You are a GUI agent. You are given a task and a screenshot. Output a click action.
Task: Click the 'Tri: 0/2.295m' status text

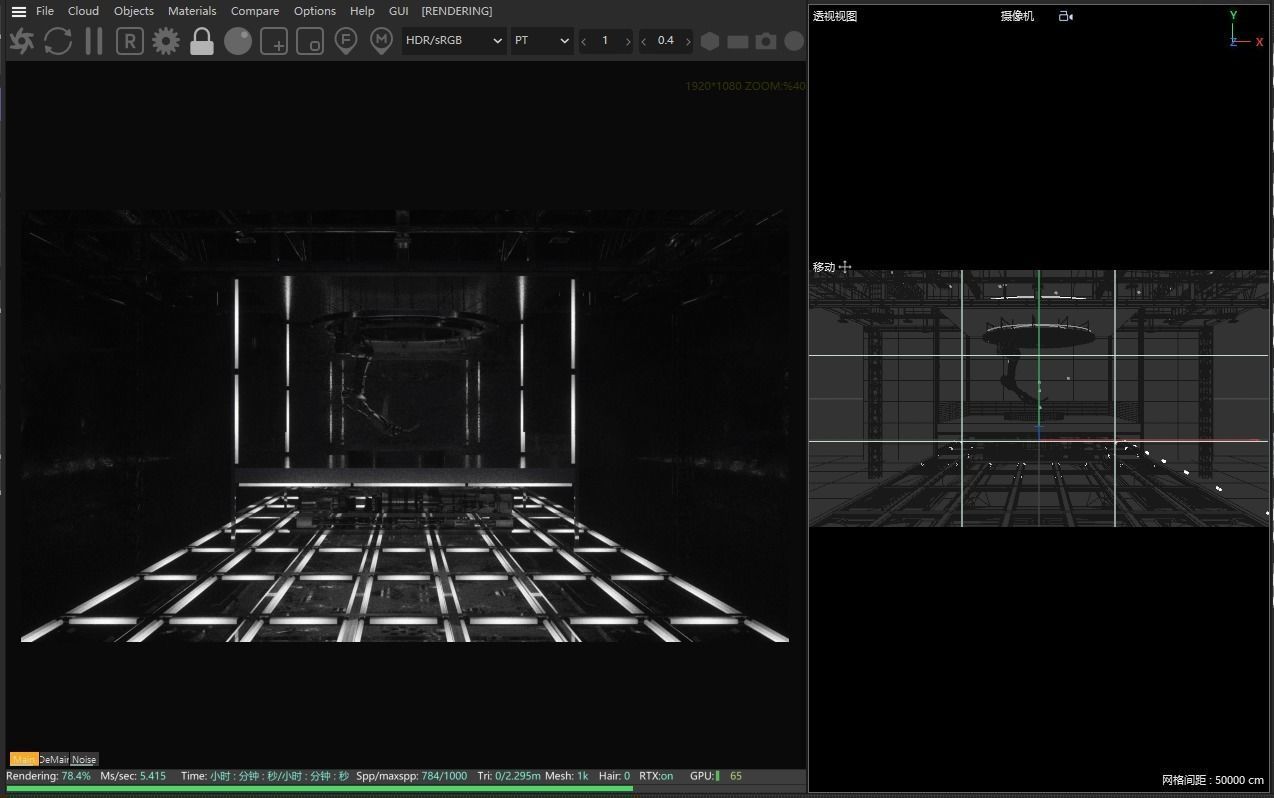[509, 776]
